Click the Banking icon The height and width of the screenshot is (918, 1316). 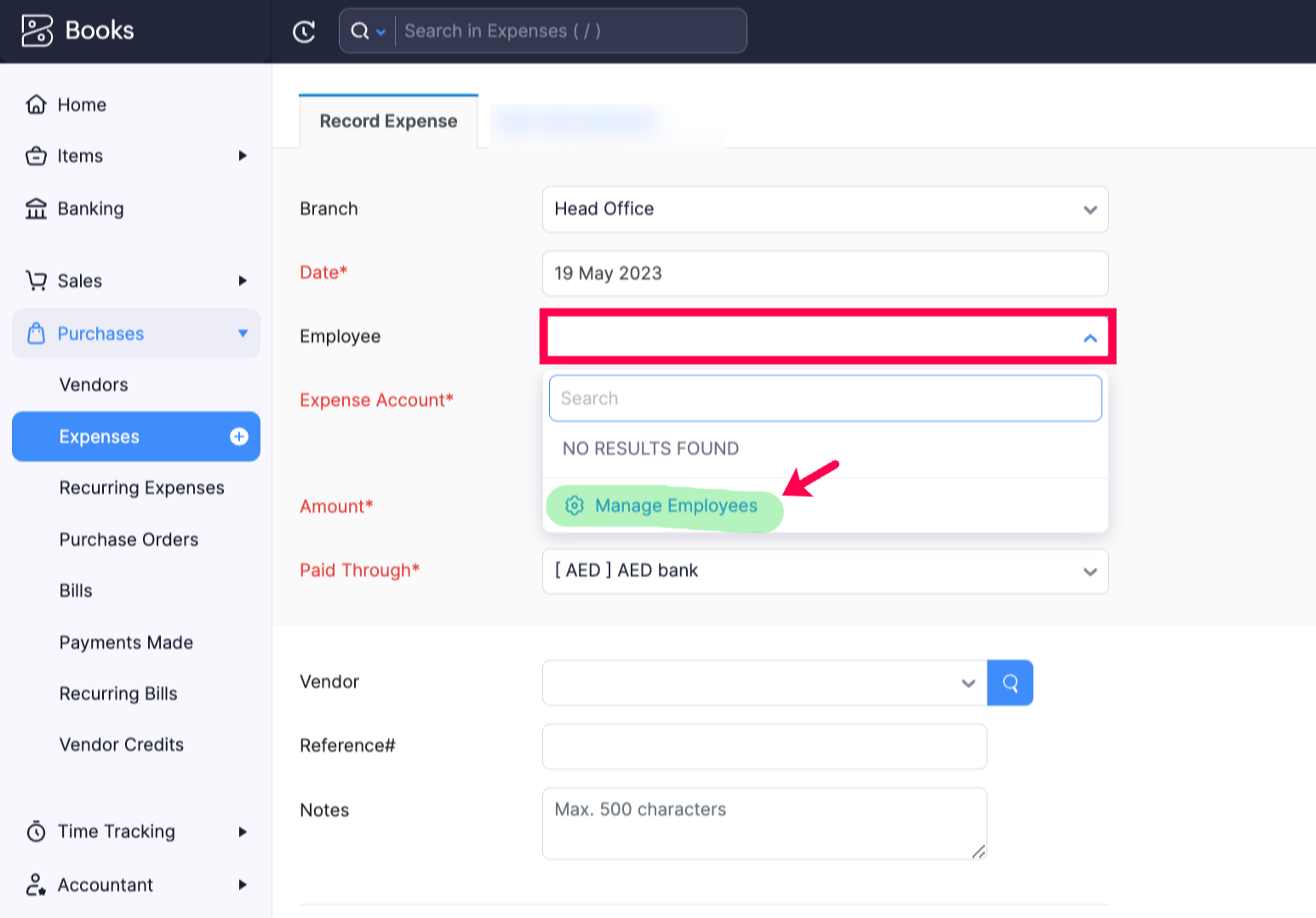tap(37, 208)
